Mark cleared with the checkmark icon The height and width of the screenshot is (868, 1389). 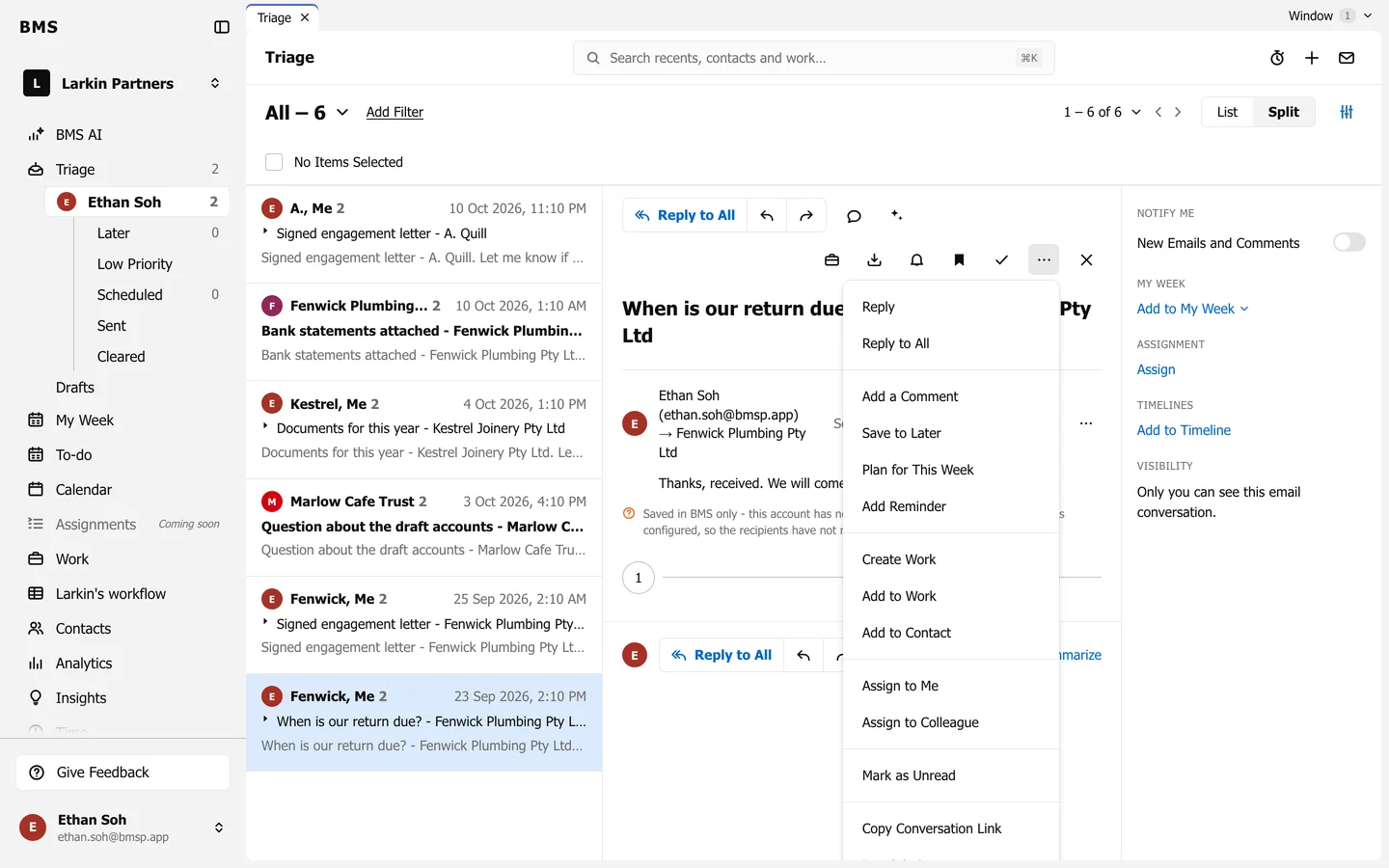pos(1001,259)
